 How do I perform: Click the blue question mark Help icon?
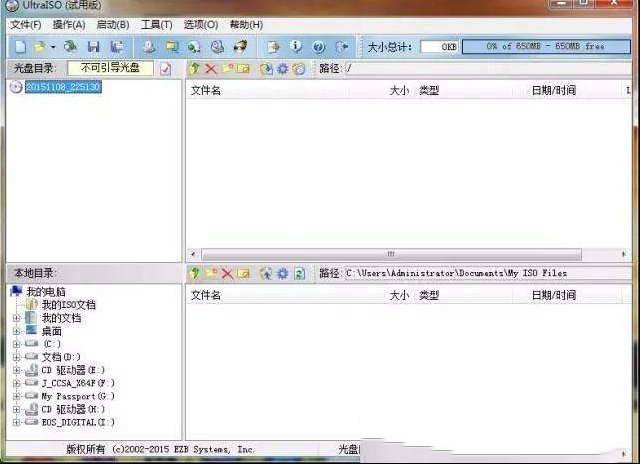tap(319, 47)
